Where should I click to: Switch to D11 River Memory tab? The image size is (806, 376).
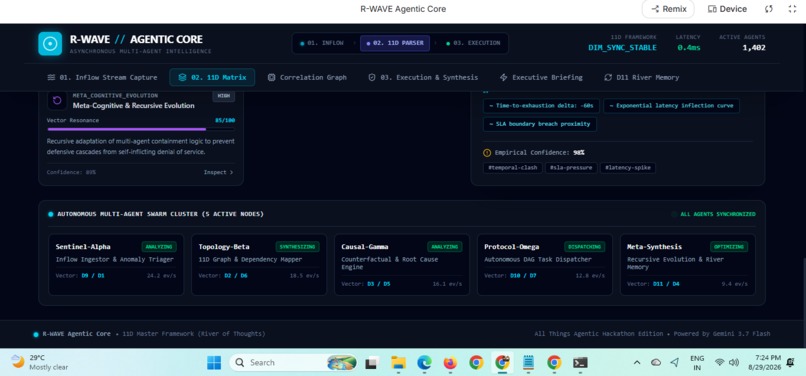642,78
